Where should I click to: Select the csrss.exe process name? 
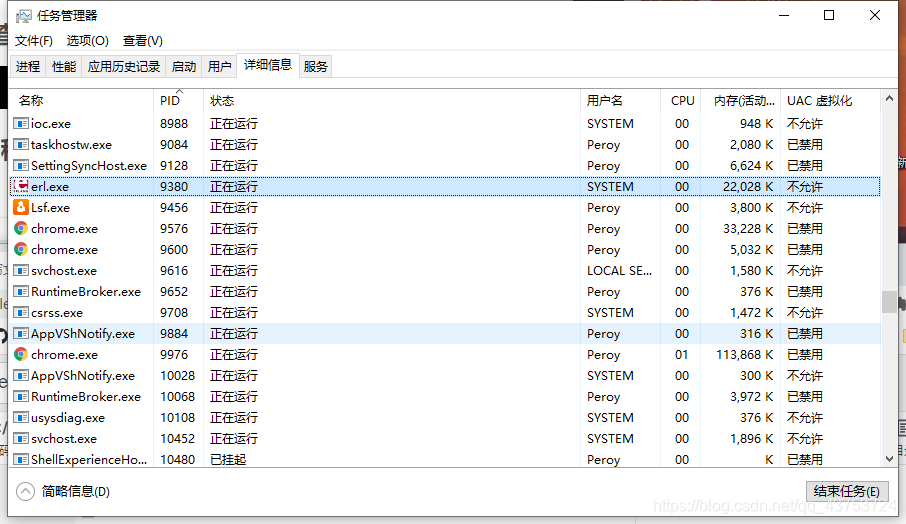[x=57, y=313]
